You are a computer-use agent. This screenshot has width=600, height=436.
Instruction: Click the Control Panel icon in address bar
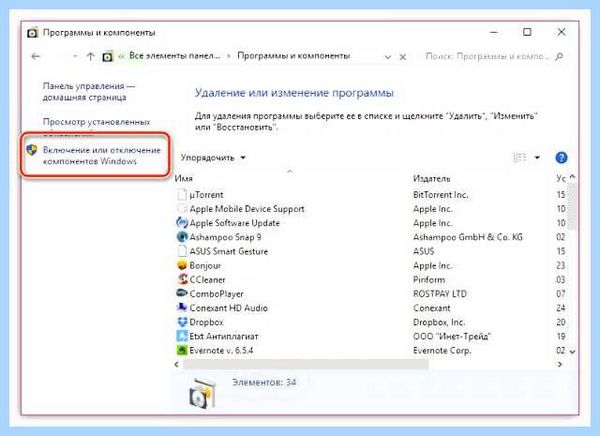click(x=108, y=57)
